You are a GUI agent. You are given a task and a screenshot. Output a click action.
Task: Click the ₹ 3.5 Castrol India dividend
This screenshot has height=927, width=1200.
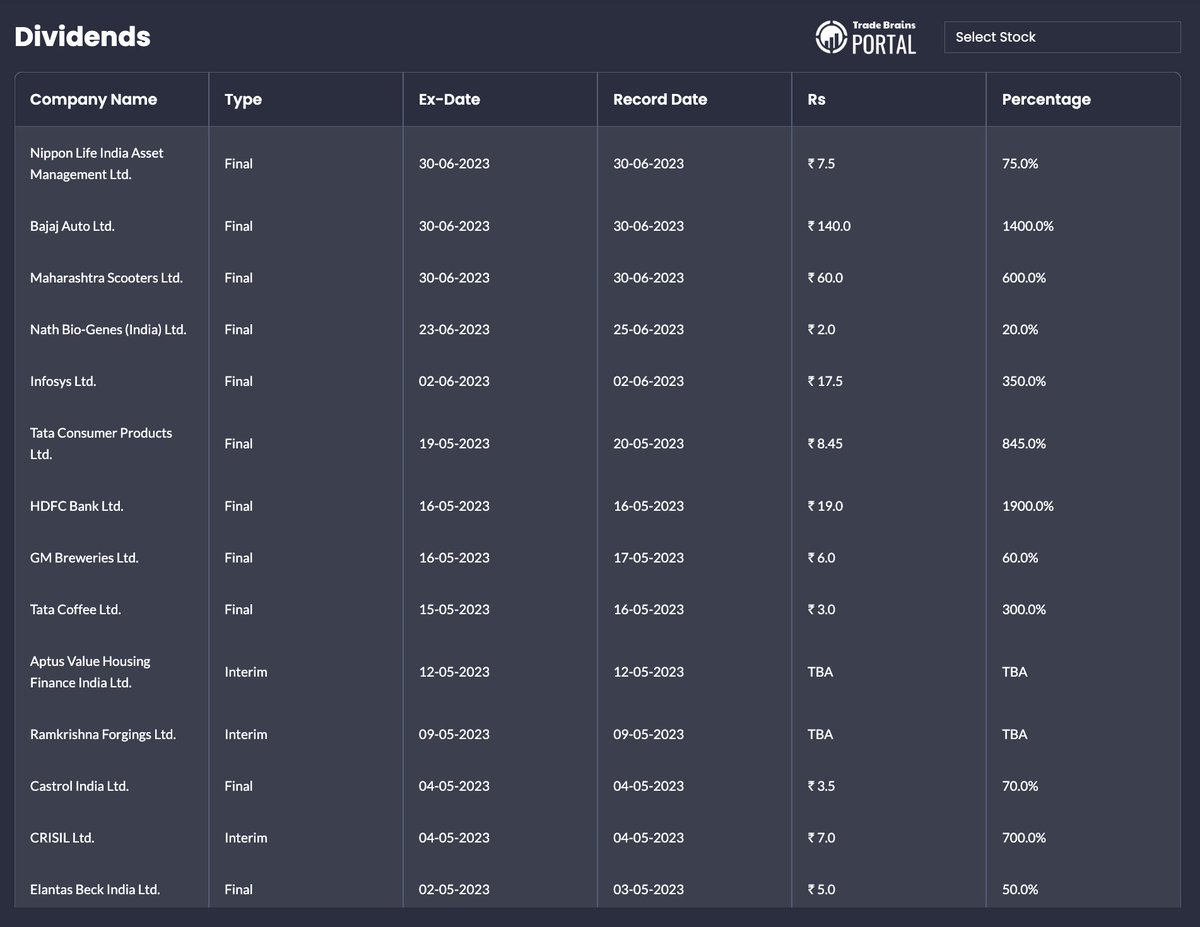point(821,786)
